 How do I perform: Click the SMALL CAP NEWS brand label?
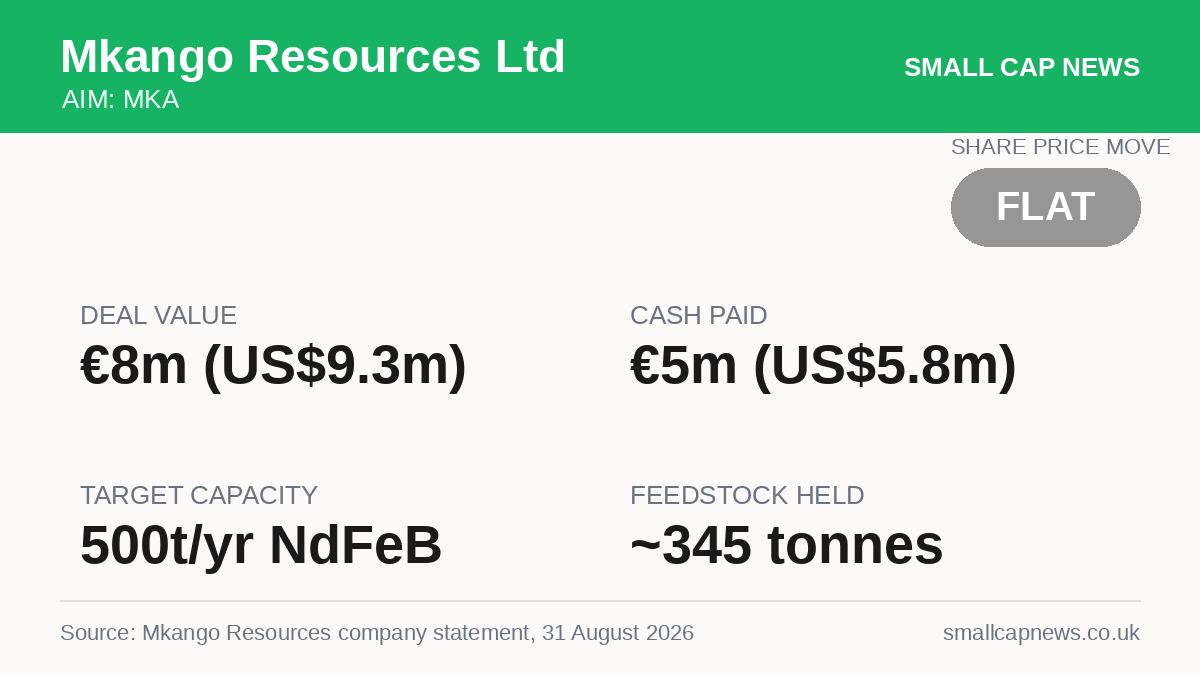click(x=1022, y=67)
